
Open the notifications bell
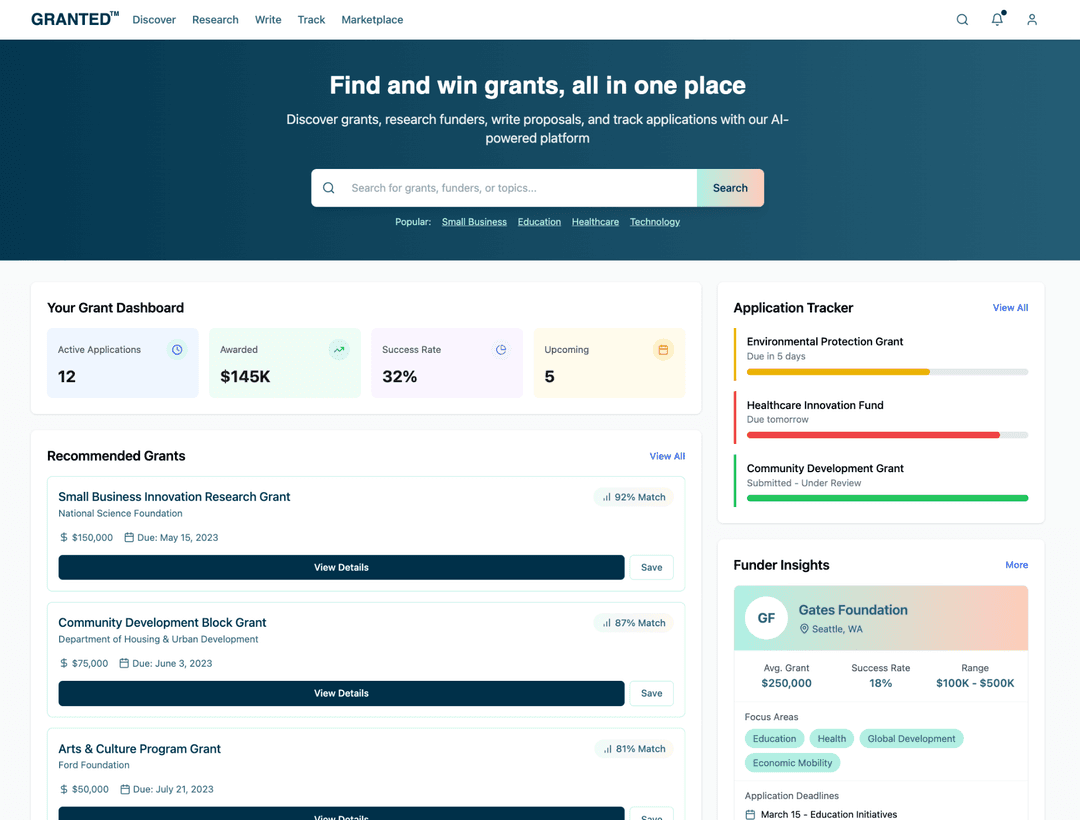(997, 20)
